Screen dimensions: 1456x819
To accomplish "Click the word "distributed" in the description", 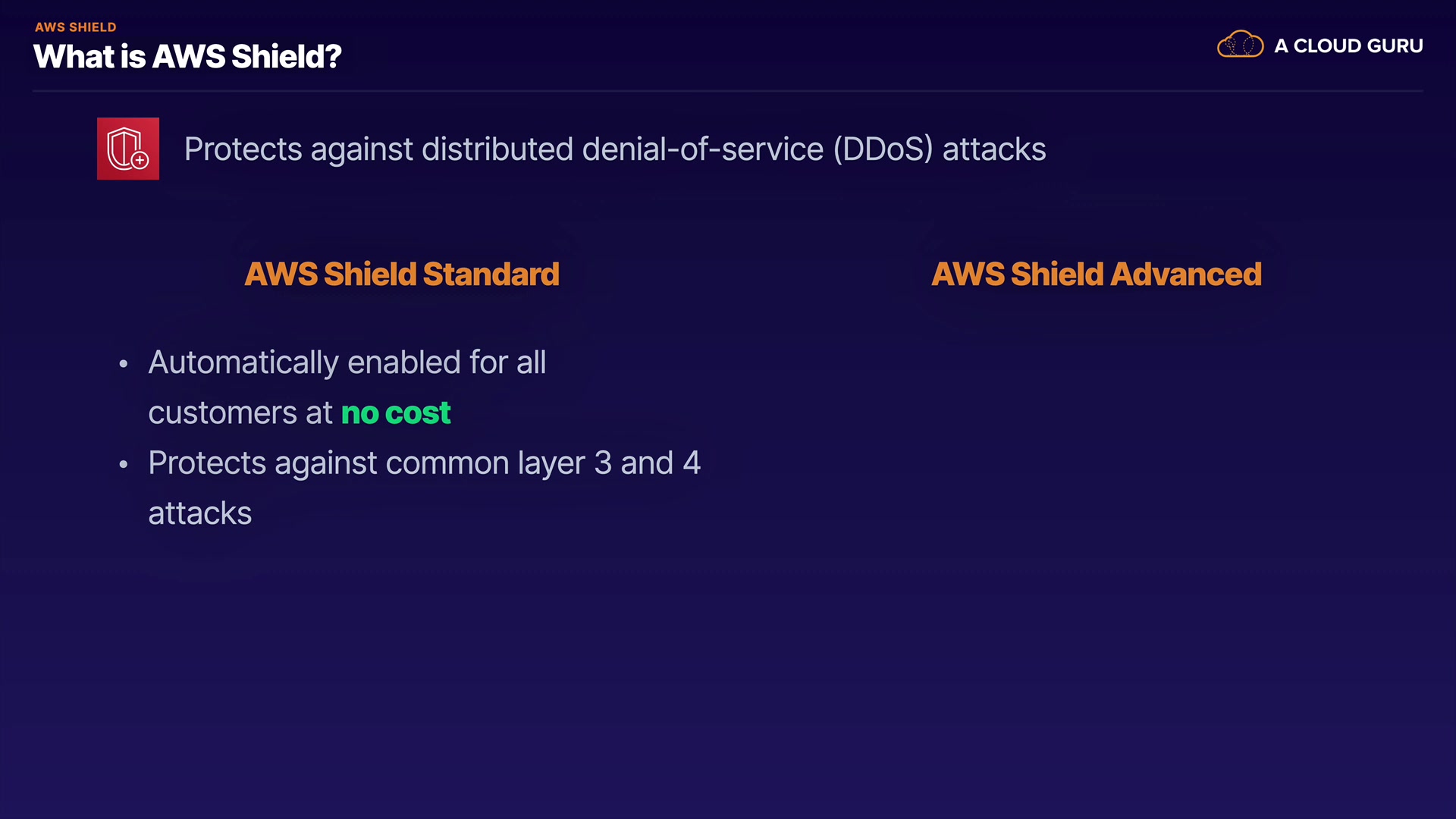I will click(497, 149).
